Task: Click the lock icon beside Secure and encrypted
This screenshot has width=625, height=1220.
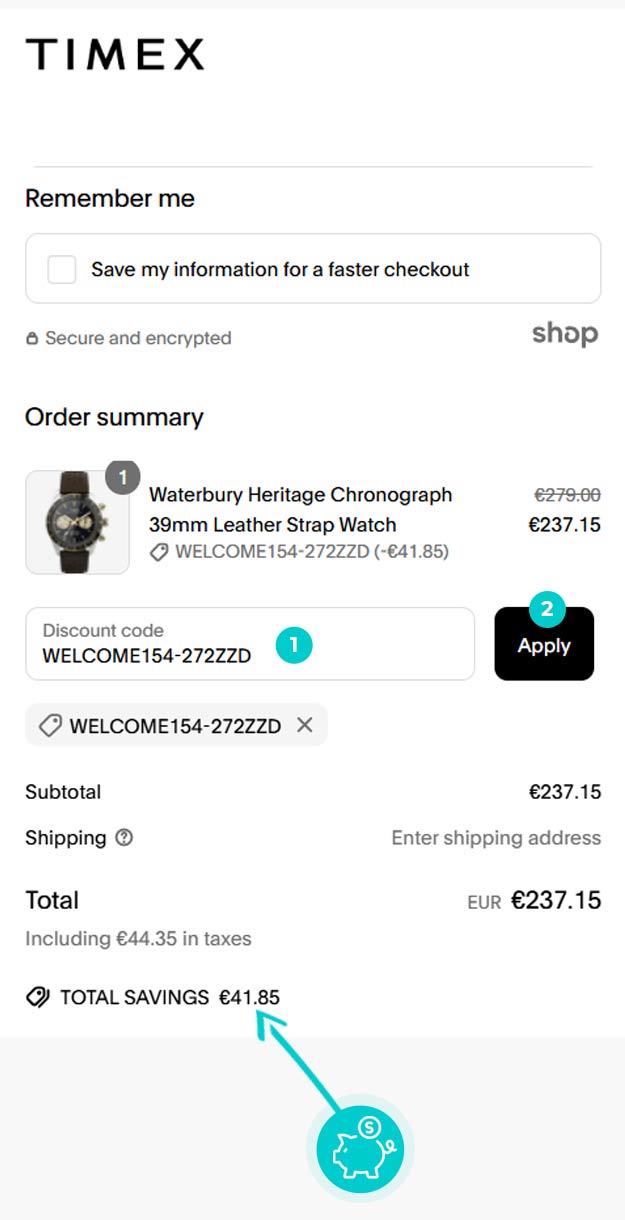Action: [33, 339]
